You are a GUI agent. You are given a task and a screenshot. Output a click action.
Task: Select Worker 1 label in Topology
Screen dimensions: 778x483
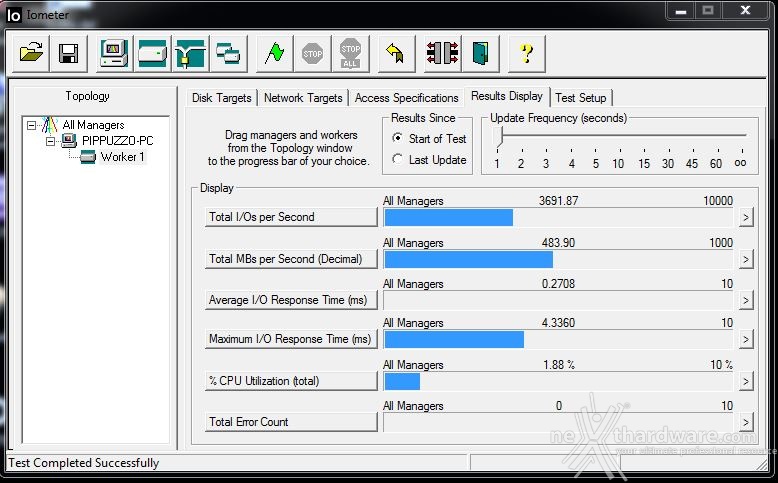point(123,157)
